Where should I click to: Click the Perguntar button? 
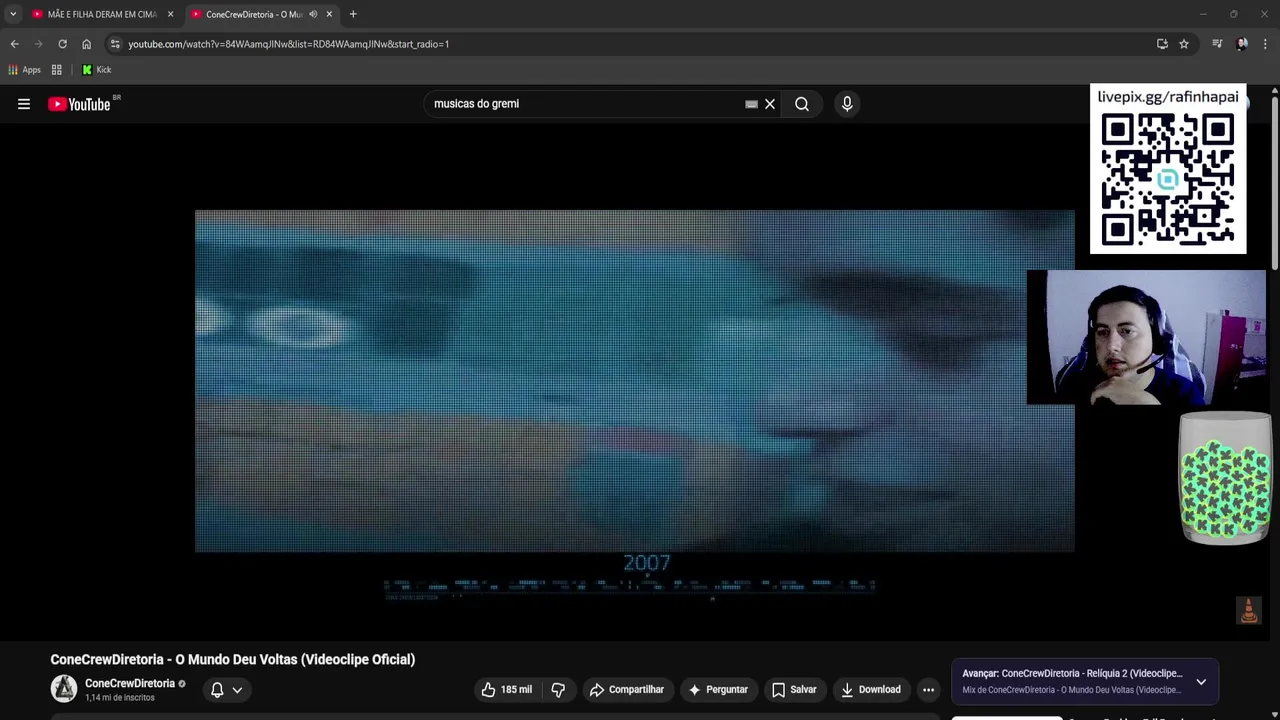(718, 690)
